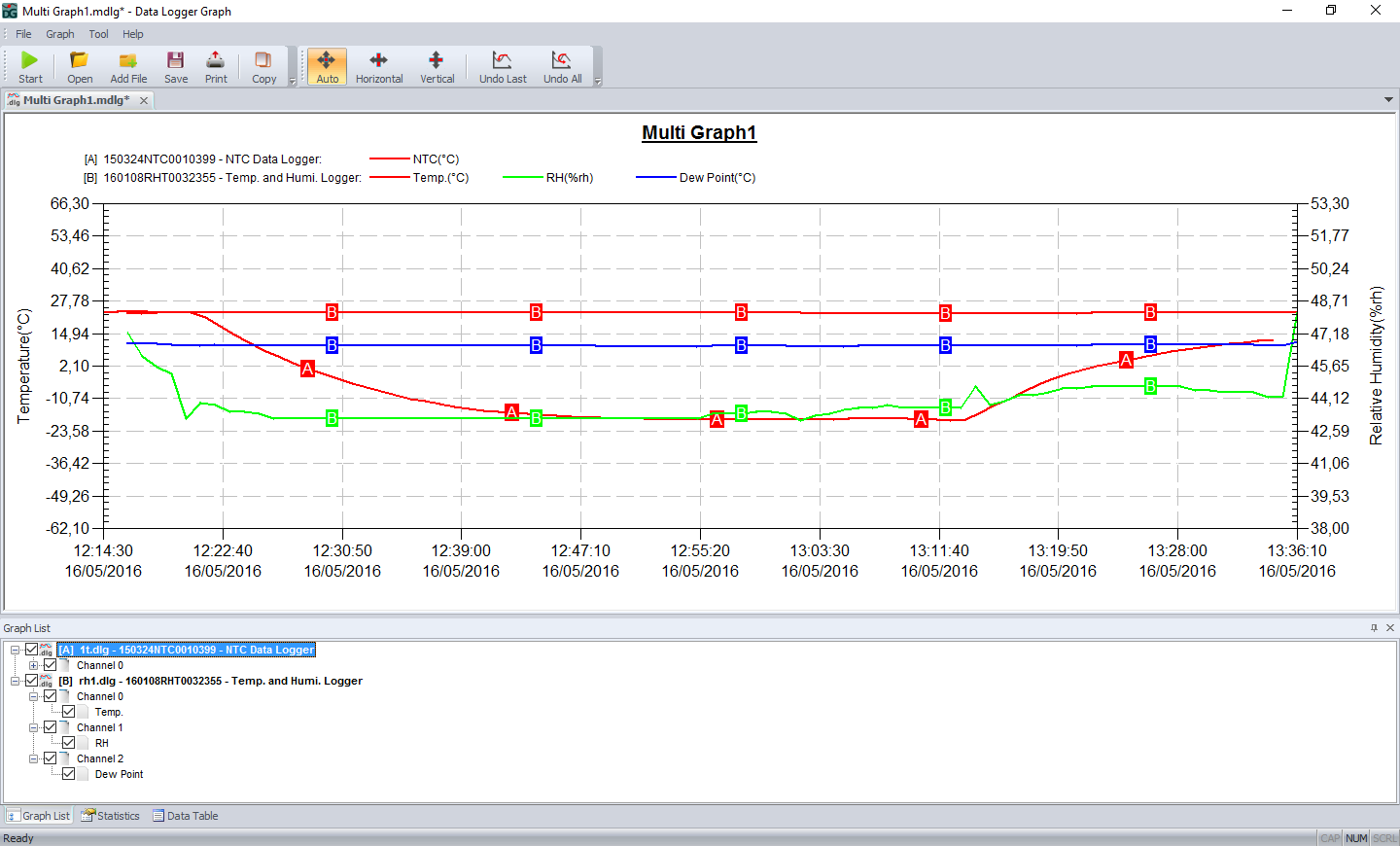The height and width of the screenshot is (846, 1400).
Task: Toggle the RH channel checkbox
Action: click(x=69, y=743)
